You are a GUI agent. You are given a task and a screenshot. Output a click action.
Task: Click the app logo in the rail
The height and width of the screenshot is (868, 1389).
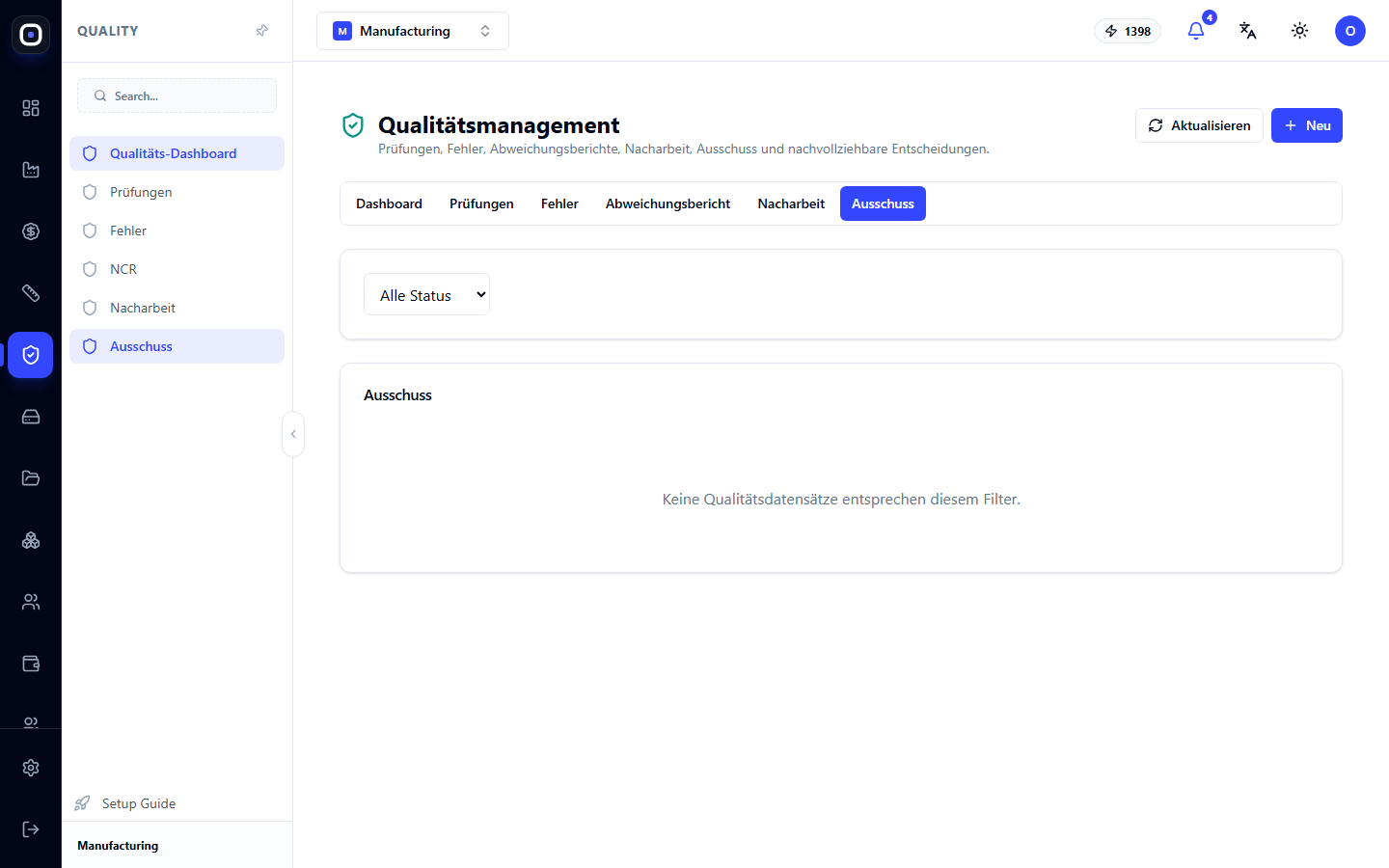31,35
